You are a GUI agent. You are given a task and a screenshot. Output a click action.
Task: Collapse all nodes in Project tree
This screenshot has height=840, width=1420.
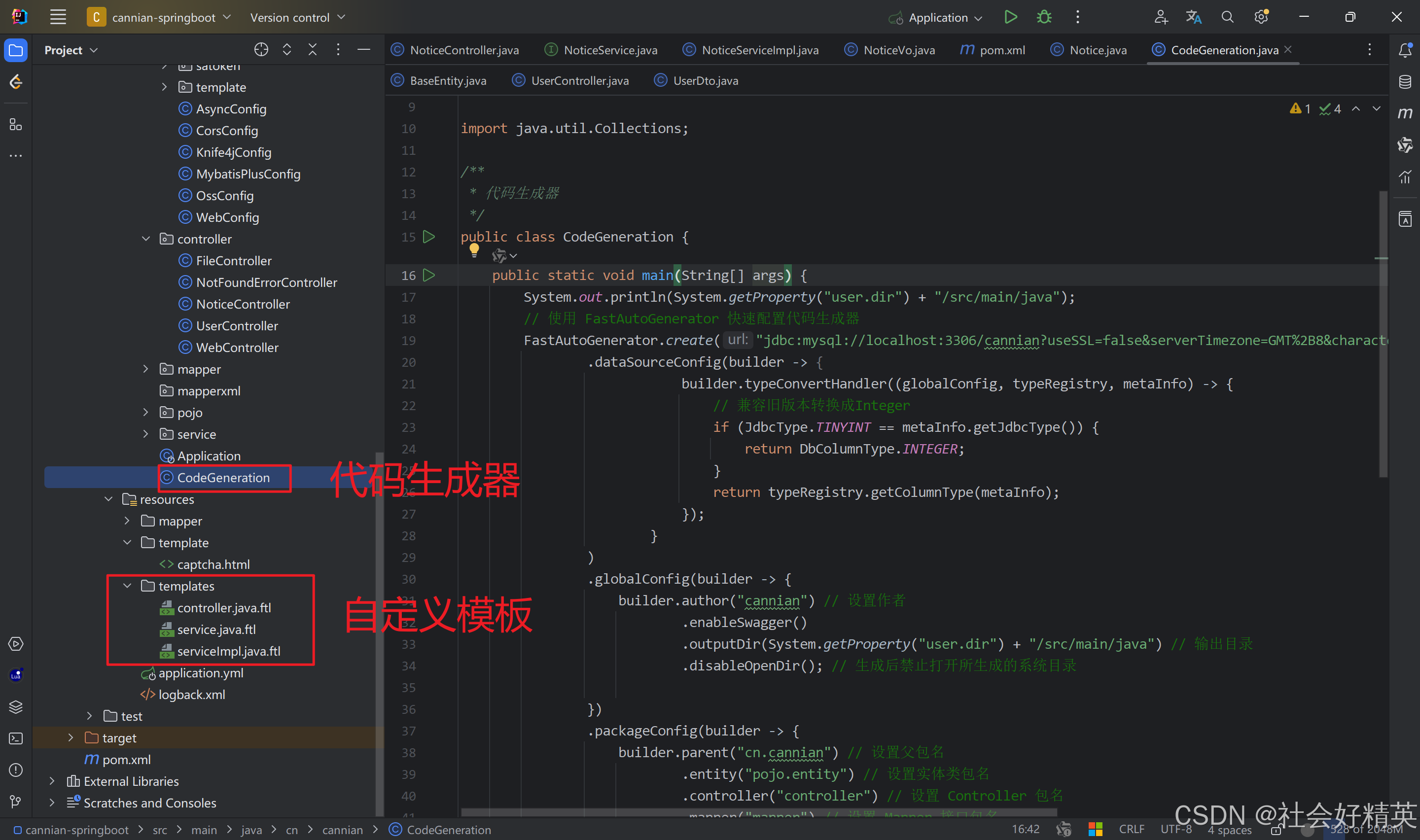[313, 50]
